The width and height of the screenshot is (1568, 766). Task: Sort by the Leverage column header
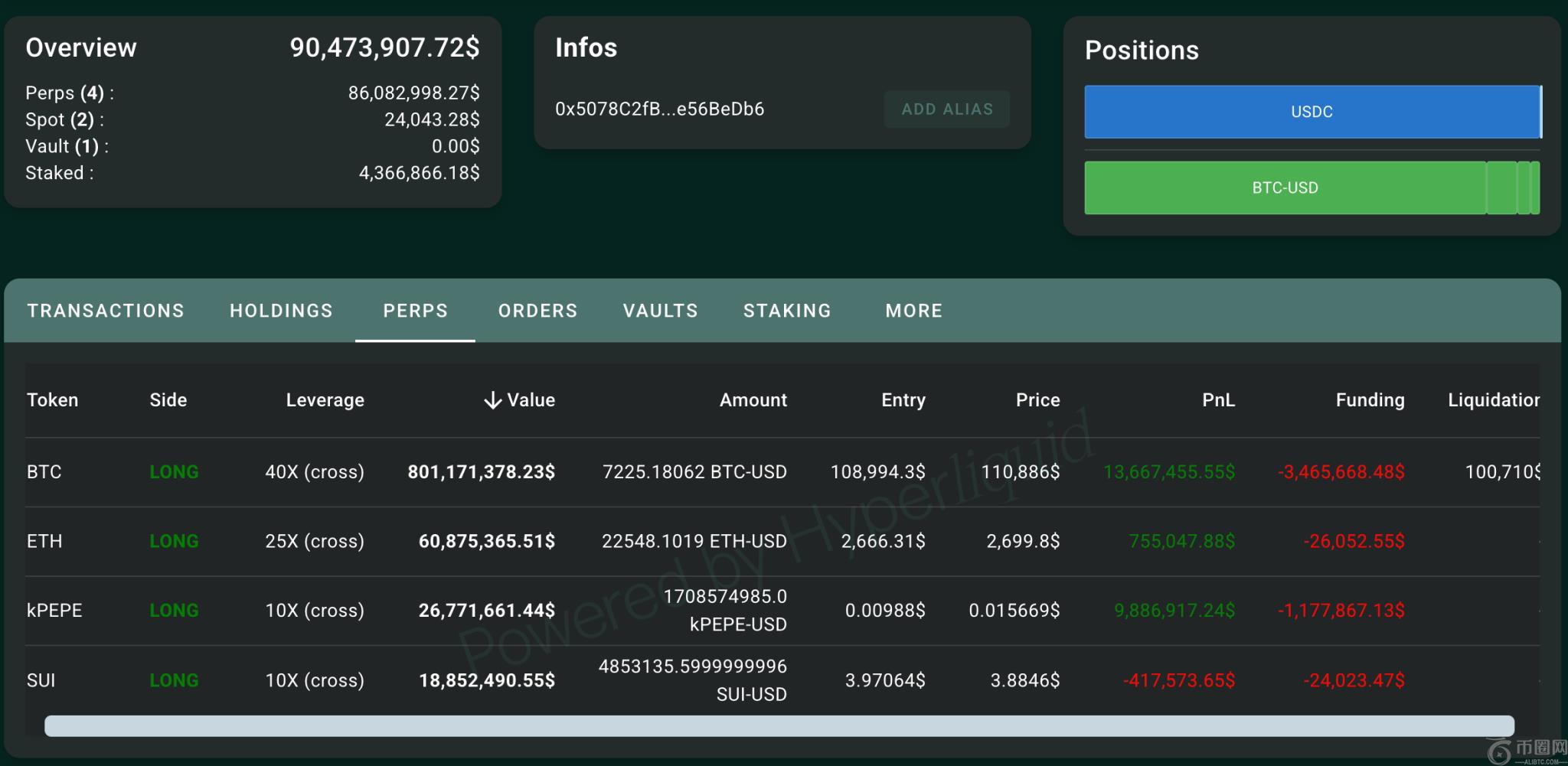[x=325, y=400]
